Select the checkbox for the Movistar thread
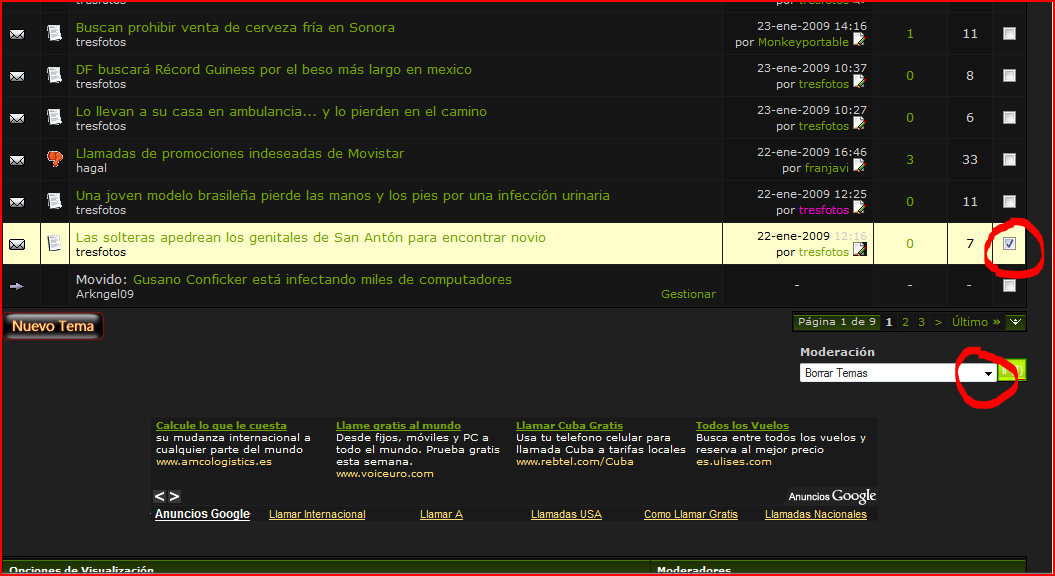This screenshot has height=576, width=1055. pos(1009,159)
